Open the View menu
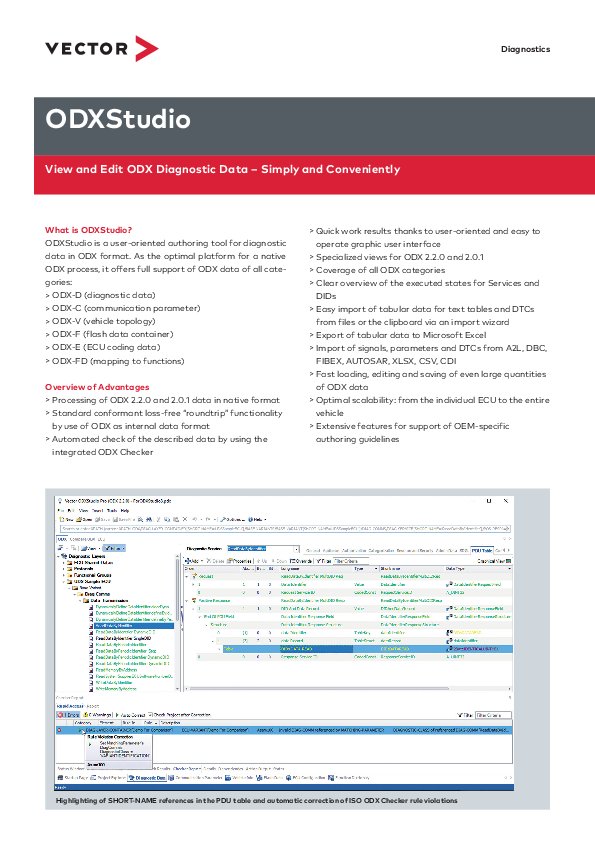595x842 pixels. 83,511
